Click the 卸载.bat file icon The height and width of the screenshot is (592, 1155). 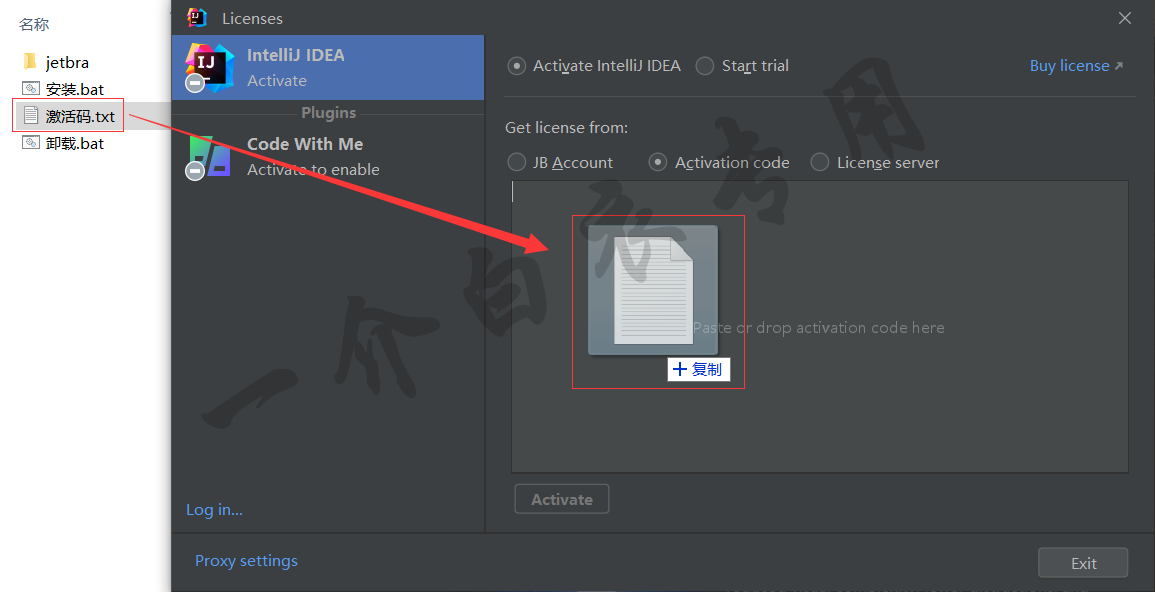[x=30, y=142]
